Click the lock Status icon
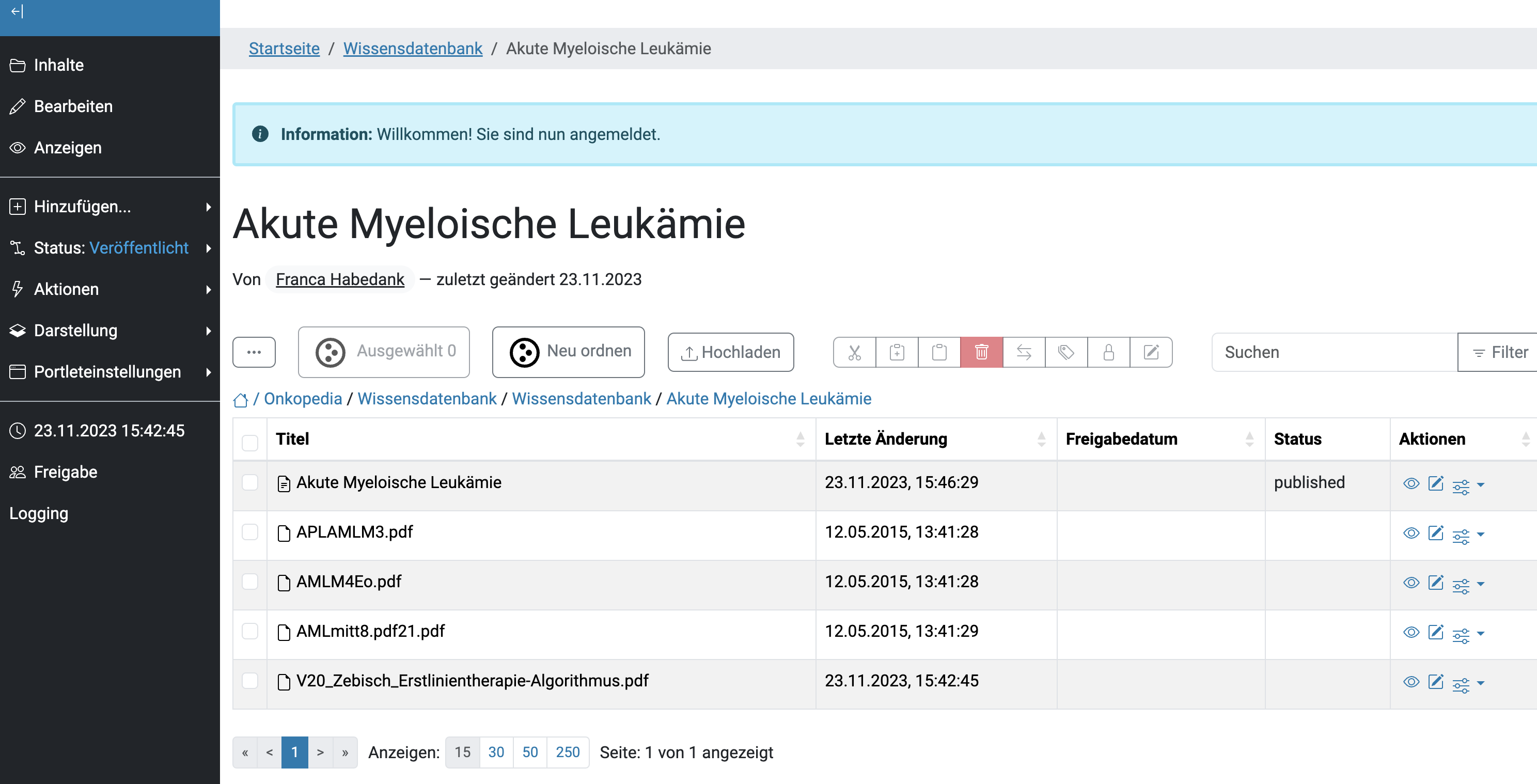The width and height of the screenshot is (1537, 784). 1109,352
